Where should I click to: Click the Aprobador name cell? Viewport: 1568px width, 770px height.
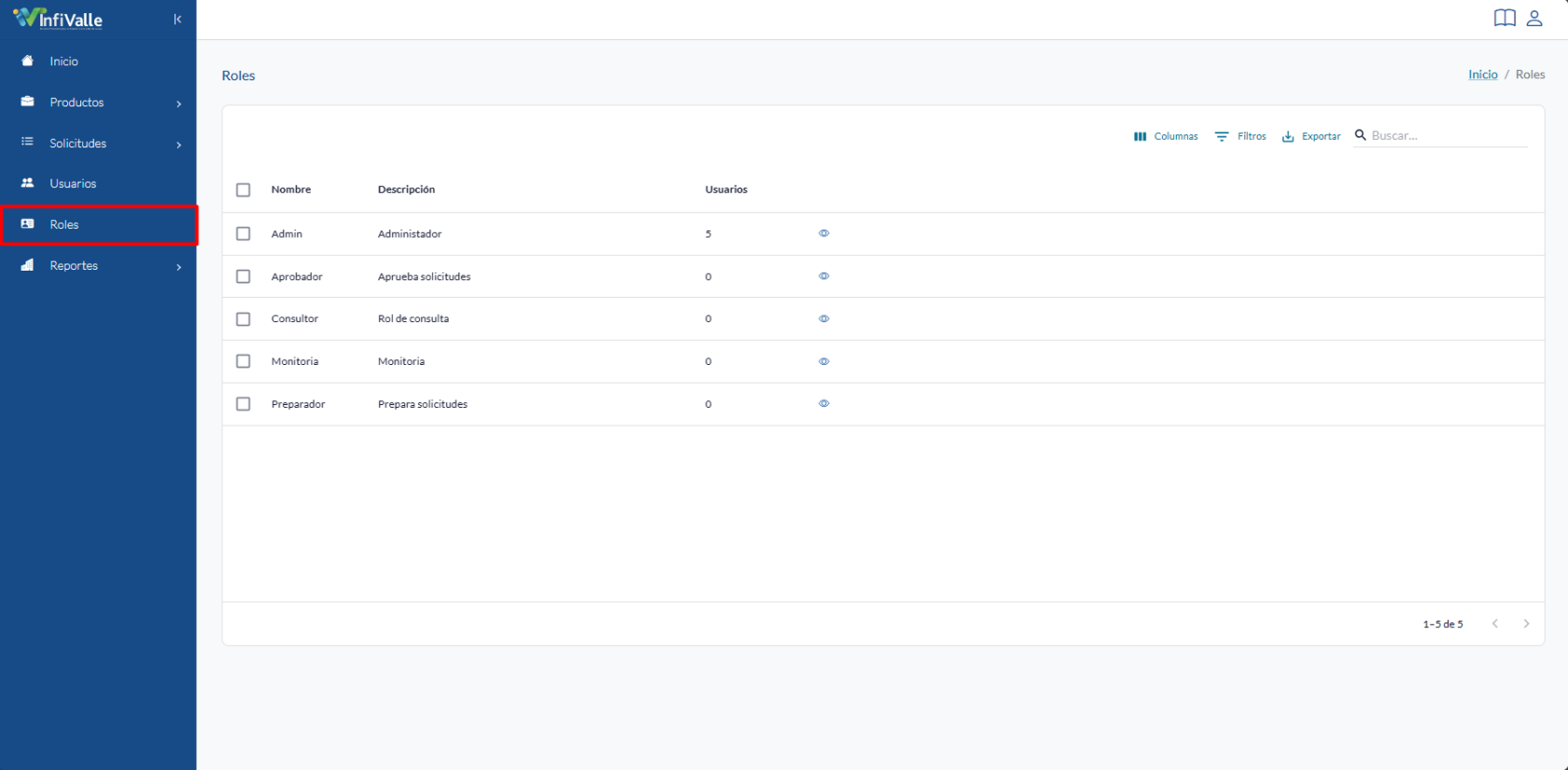tap(297, 276)
